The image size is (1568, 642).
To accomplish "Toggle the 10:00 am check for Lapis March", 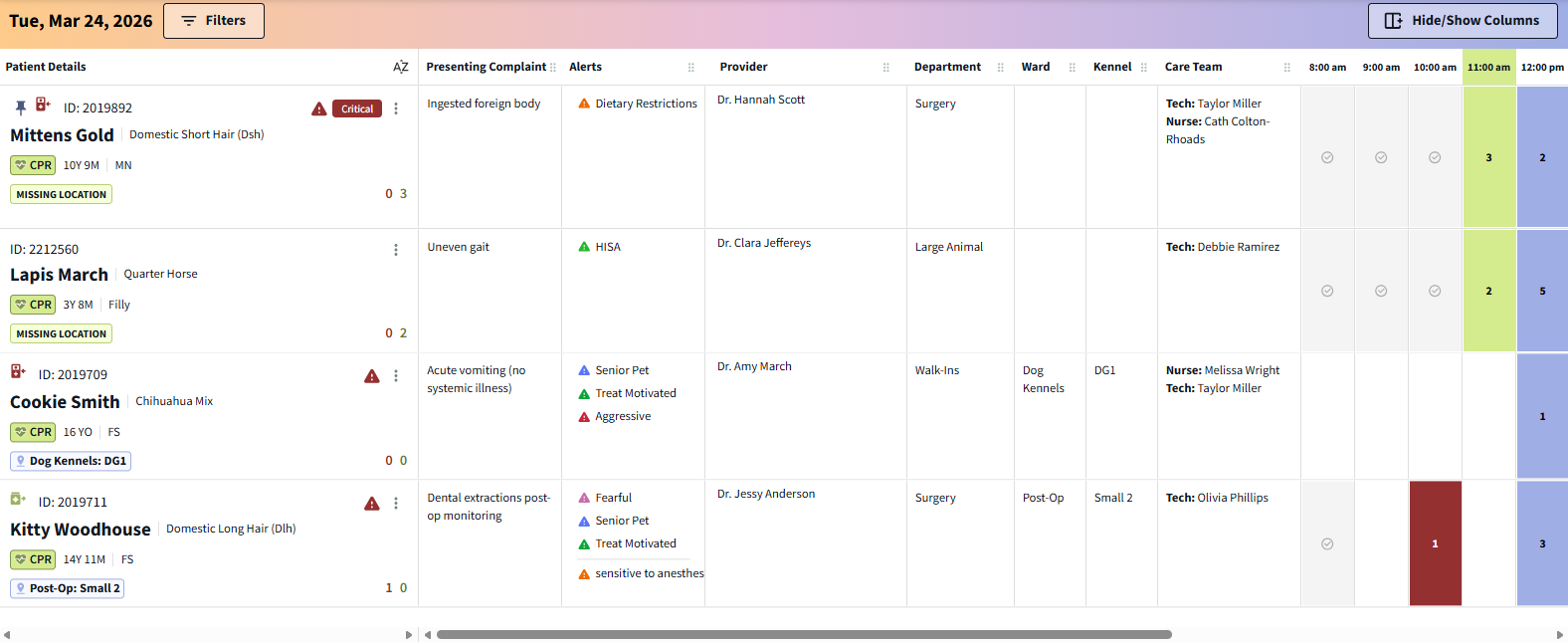I will (x=1435, y=291).
